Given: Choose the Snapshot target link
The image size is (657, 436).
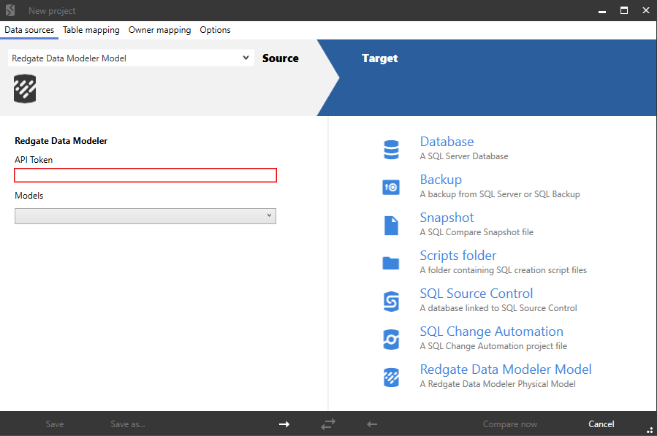Looking at the screenshot, I should 446,218.
